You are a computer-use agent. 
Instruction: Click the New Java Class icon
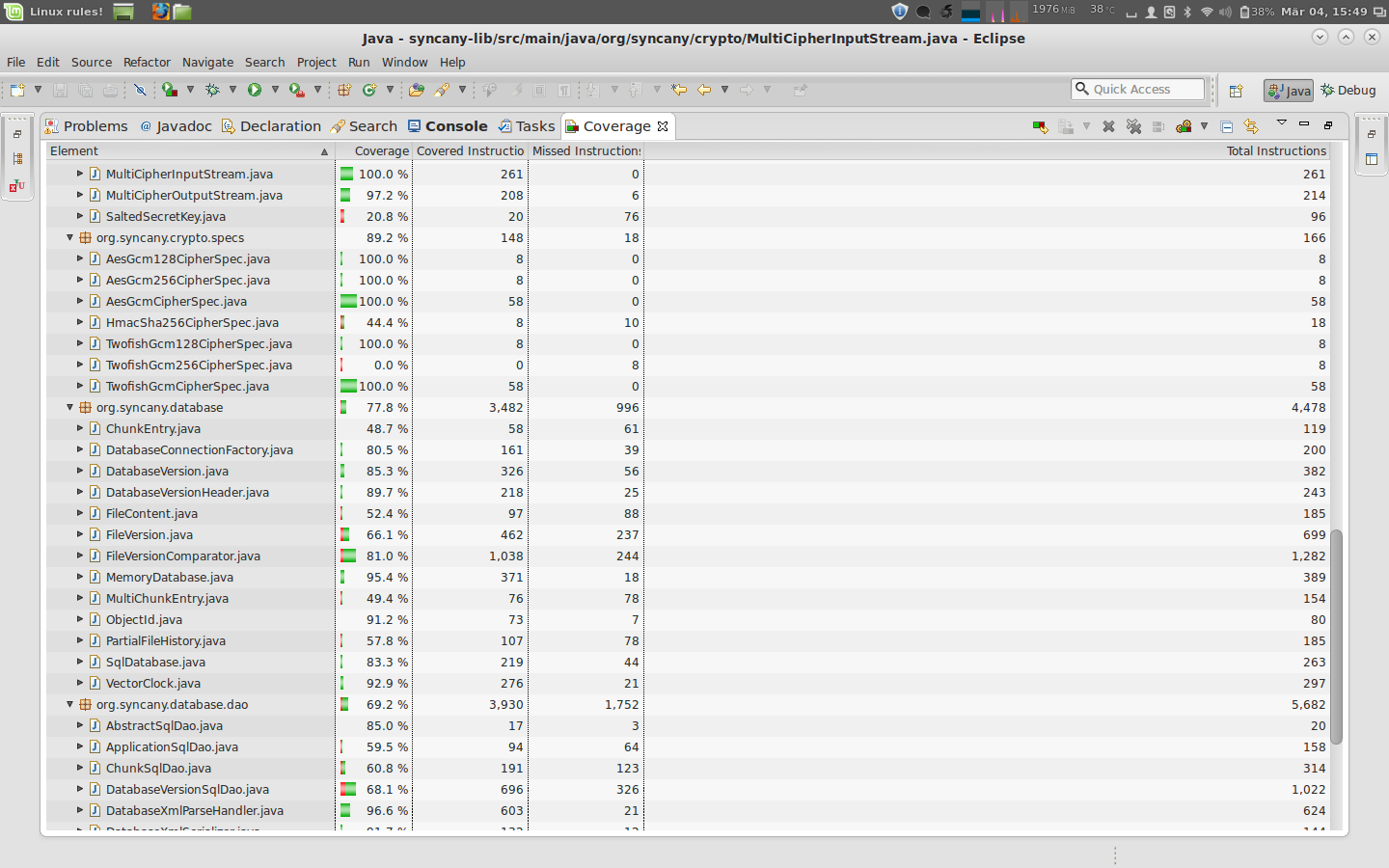pyautogui.click(x=369, y=90)
